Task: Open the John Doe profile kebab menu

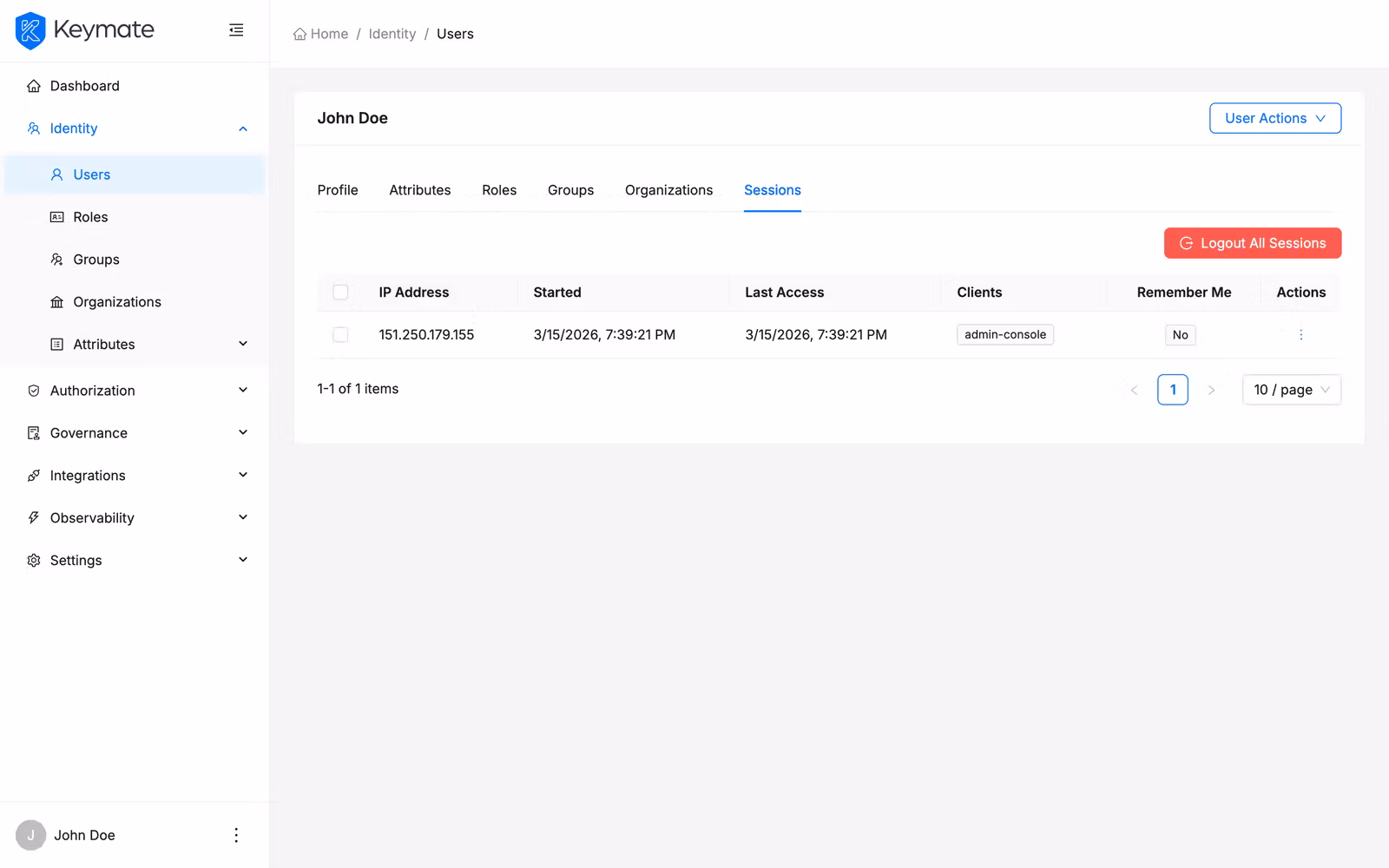Action: 235,834
